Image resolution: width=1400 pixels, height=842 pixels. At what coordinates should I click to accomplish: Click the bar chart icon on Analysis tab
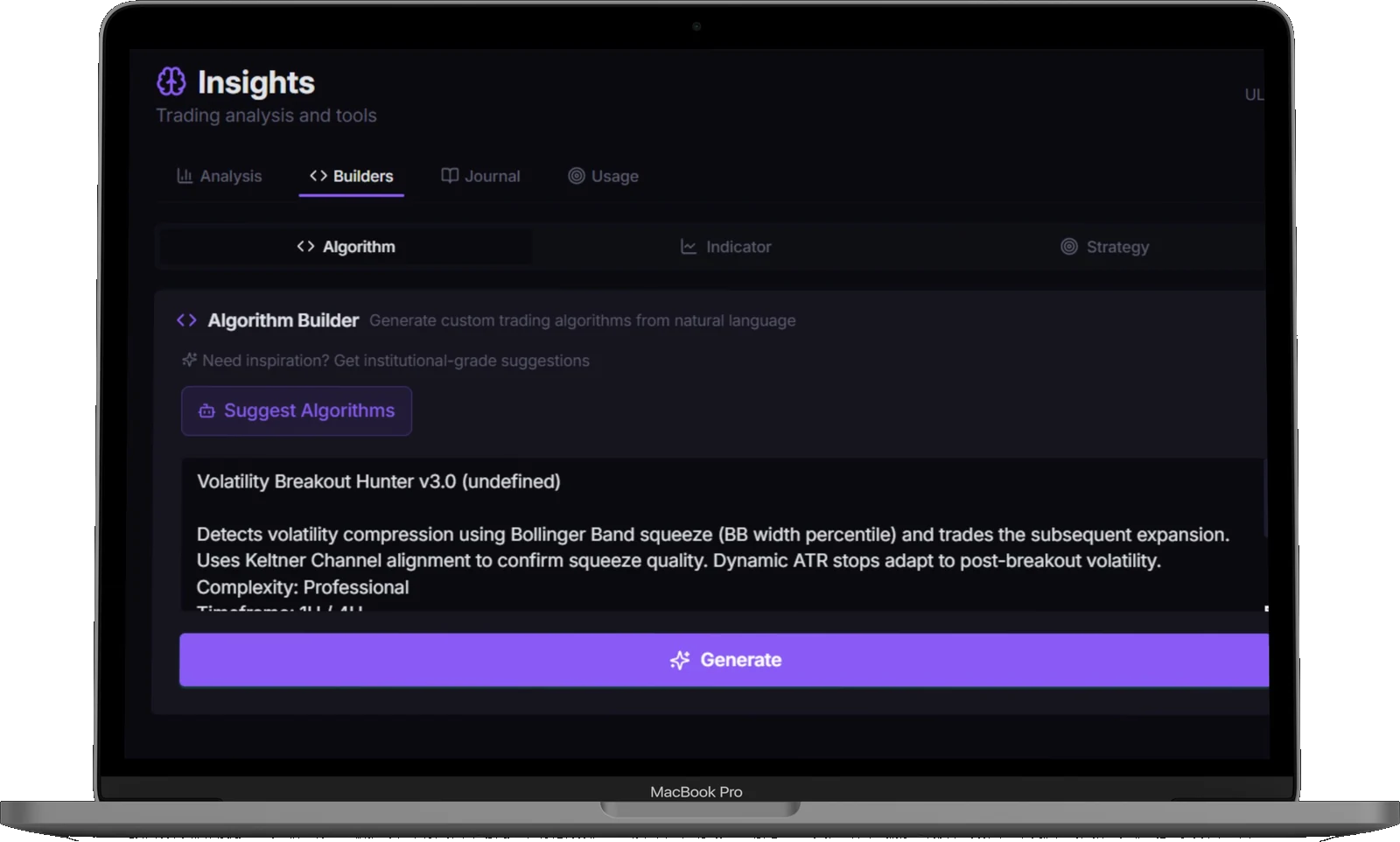(x=185, y=176)
